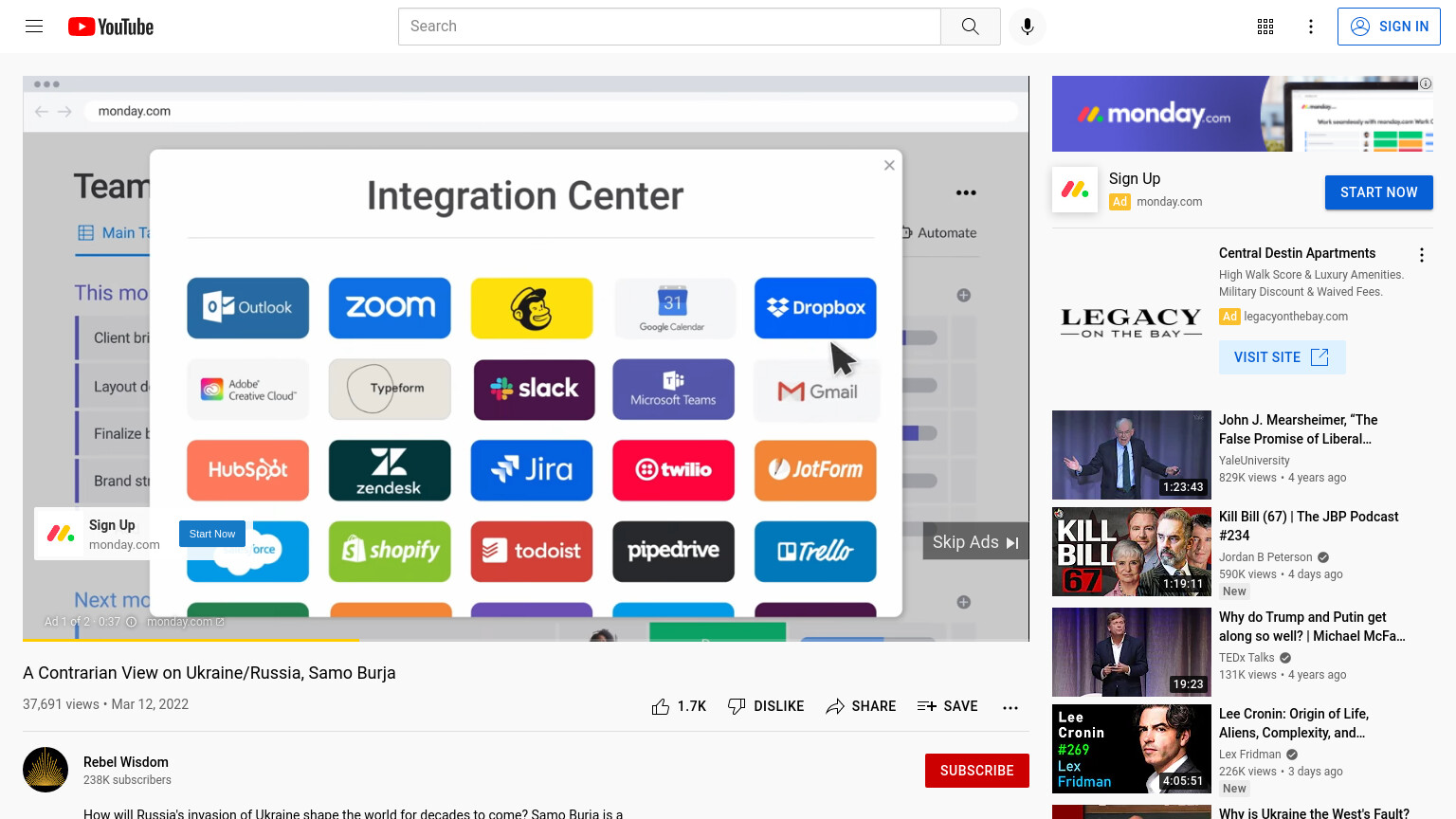The height and width of the screenshot is (819, 1456).
Task: Focus the Search input field
Action: [x=669, y=27]
